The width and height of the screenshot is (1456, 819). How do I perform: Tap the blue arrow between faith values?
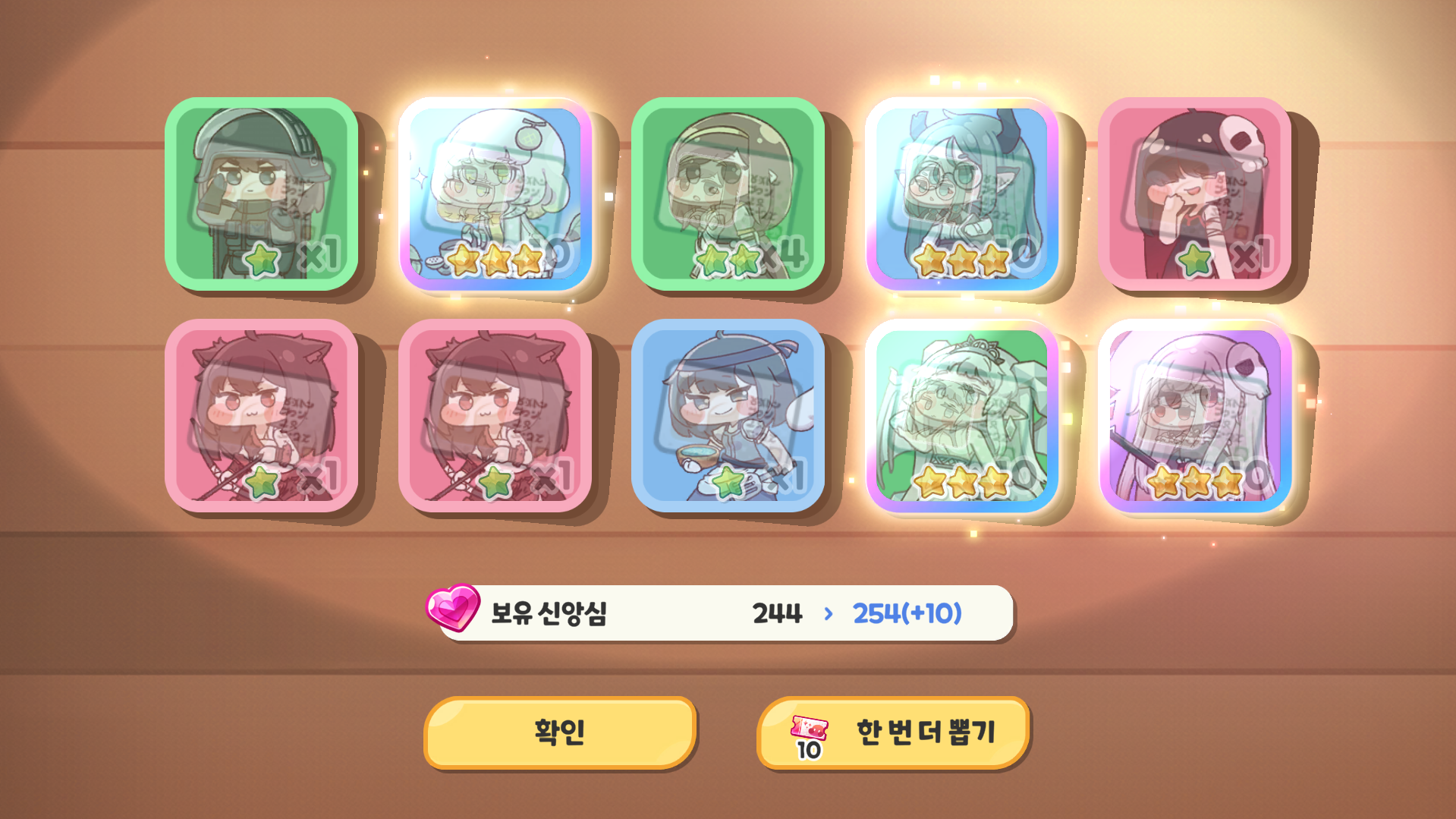tap(828, 613)
